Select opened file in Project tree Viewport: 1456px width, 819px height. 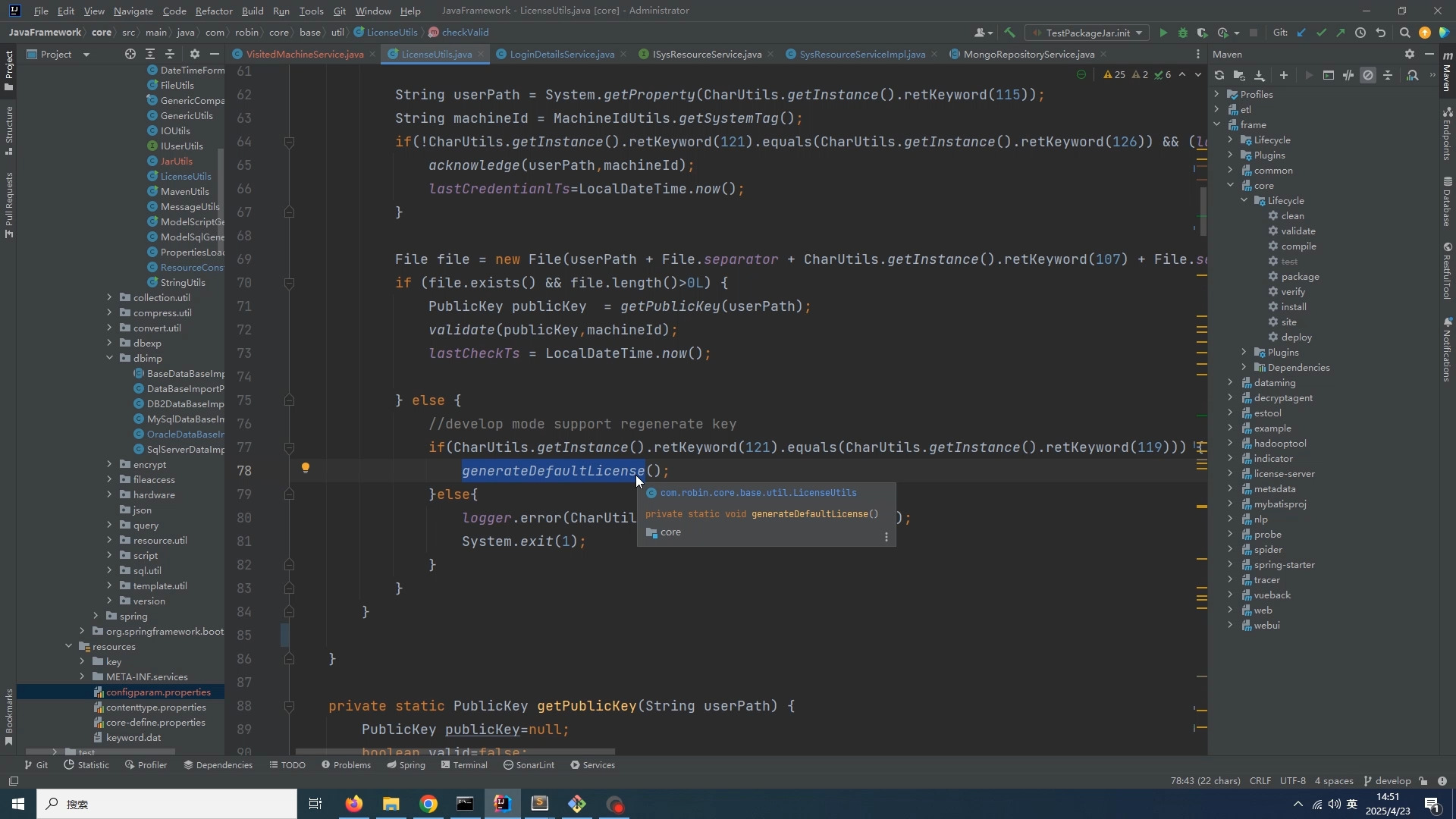click(x=130, y=54)
